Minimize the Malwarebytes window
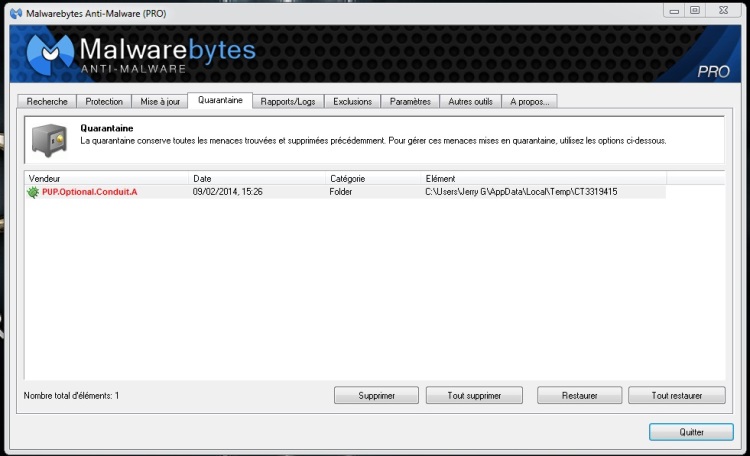This screenshot has width=750, height=456. point(674,11)
